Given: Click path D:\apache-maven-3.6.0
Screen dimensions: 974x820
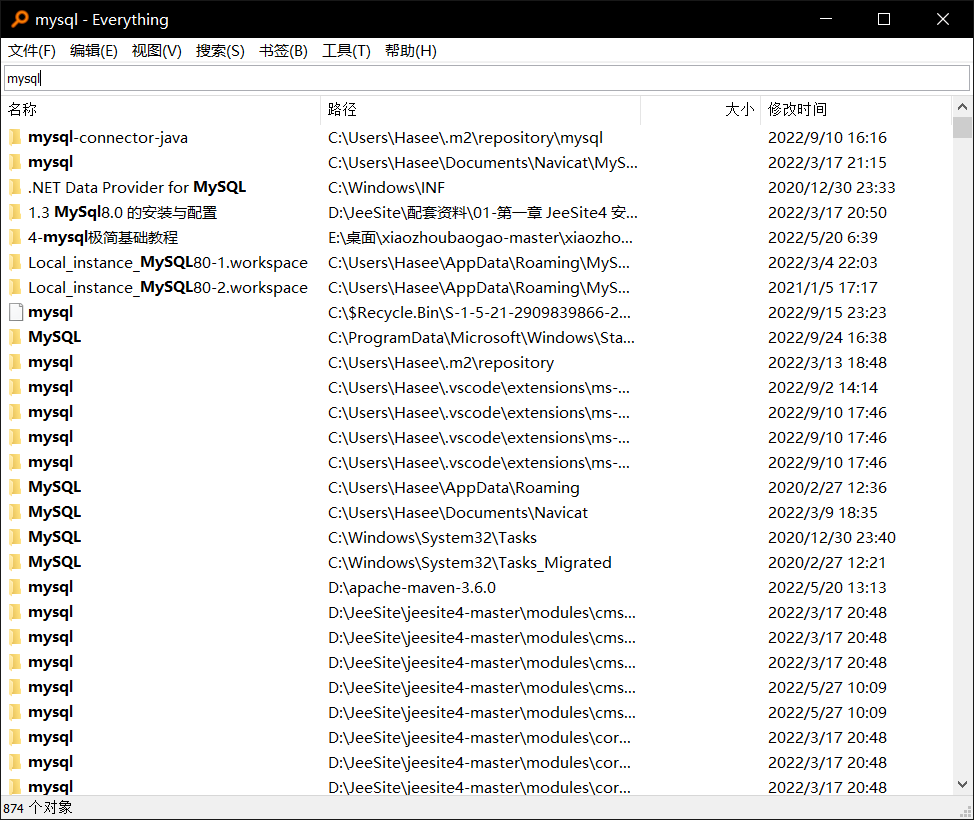Looking at the screenshot, I should 412,588.
